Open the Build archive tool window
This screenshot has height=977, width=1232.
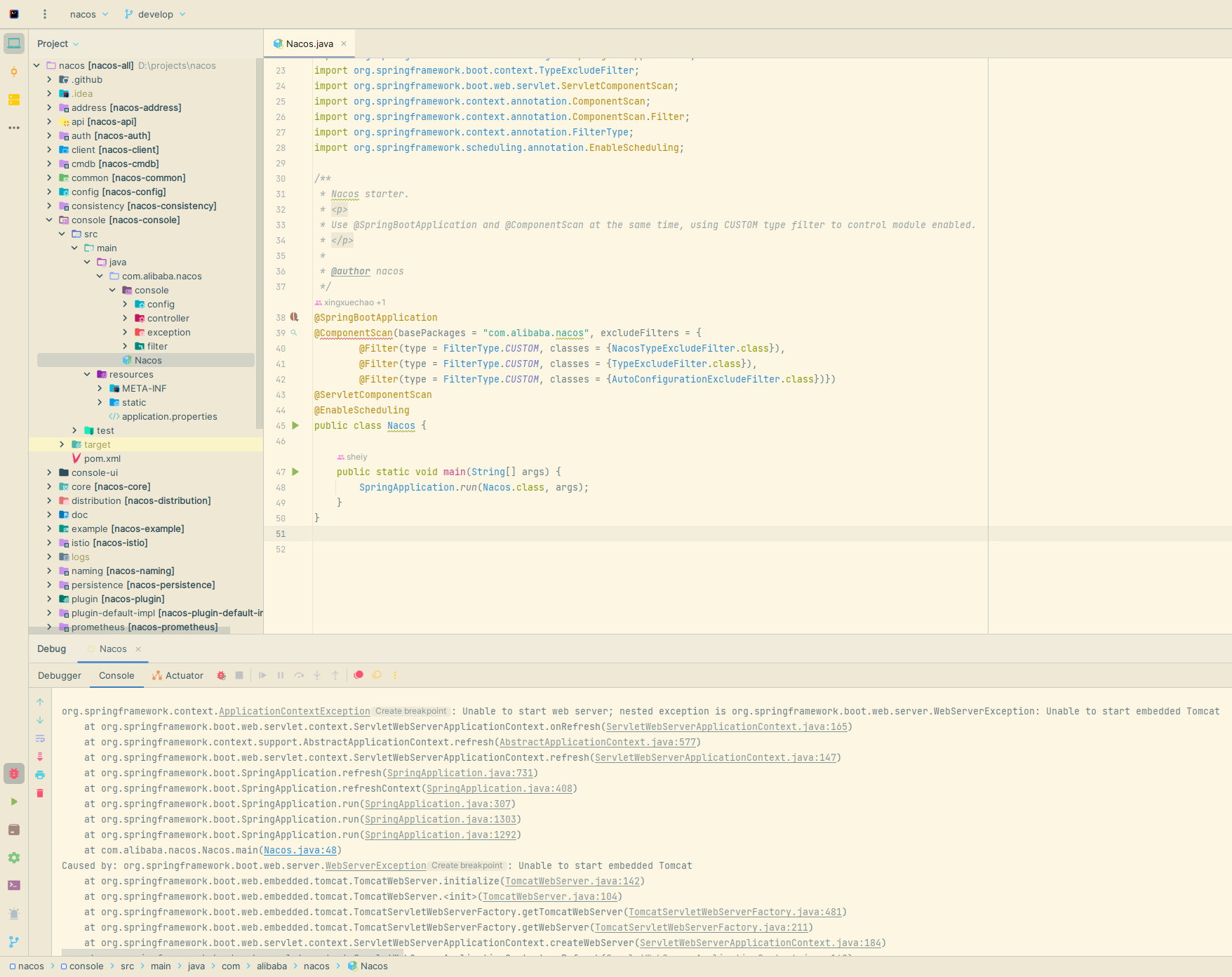pyautogui.click(x=14, y=830)
